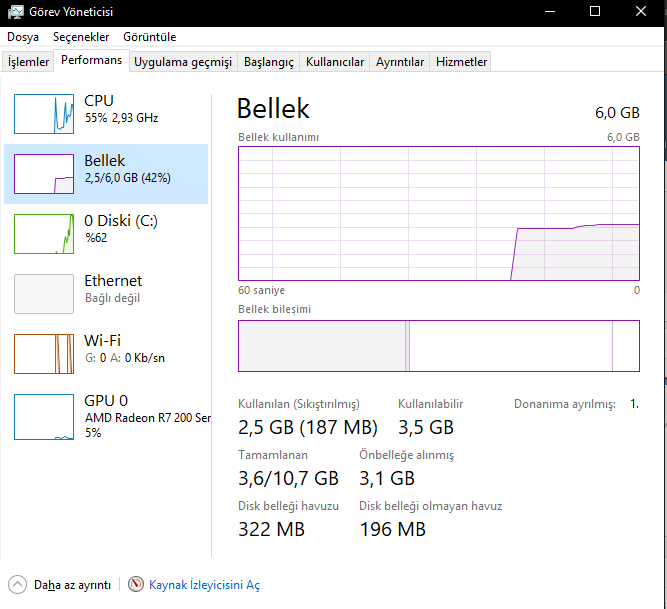Screen dimensions: 667x609
Task: Switch to the Hizmetler tab
Action: (462, 62)
